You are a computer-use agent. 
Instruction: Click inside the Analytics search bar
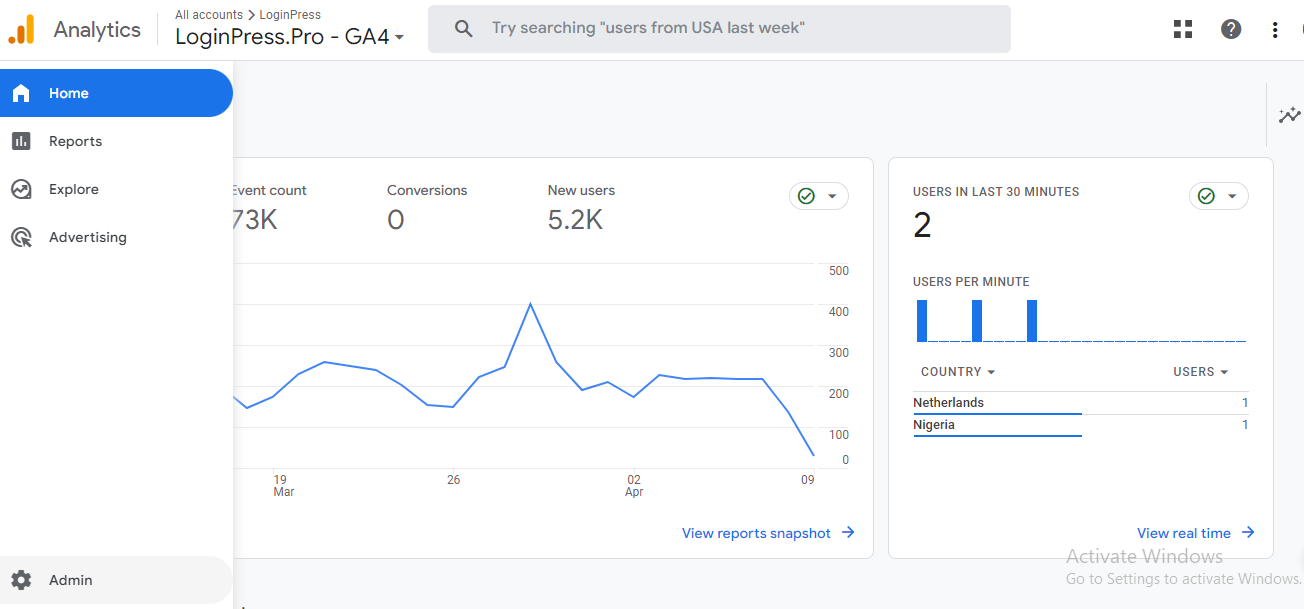700,28
